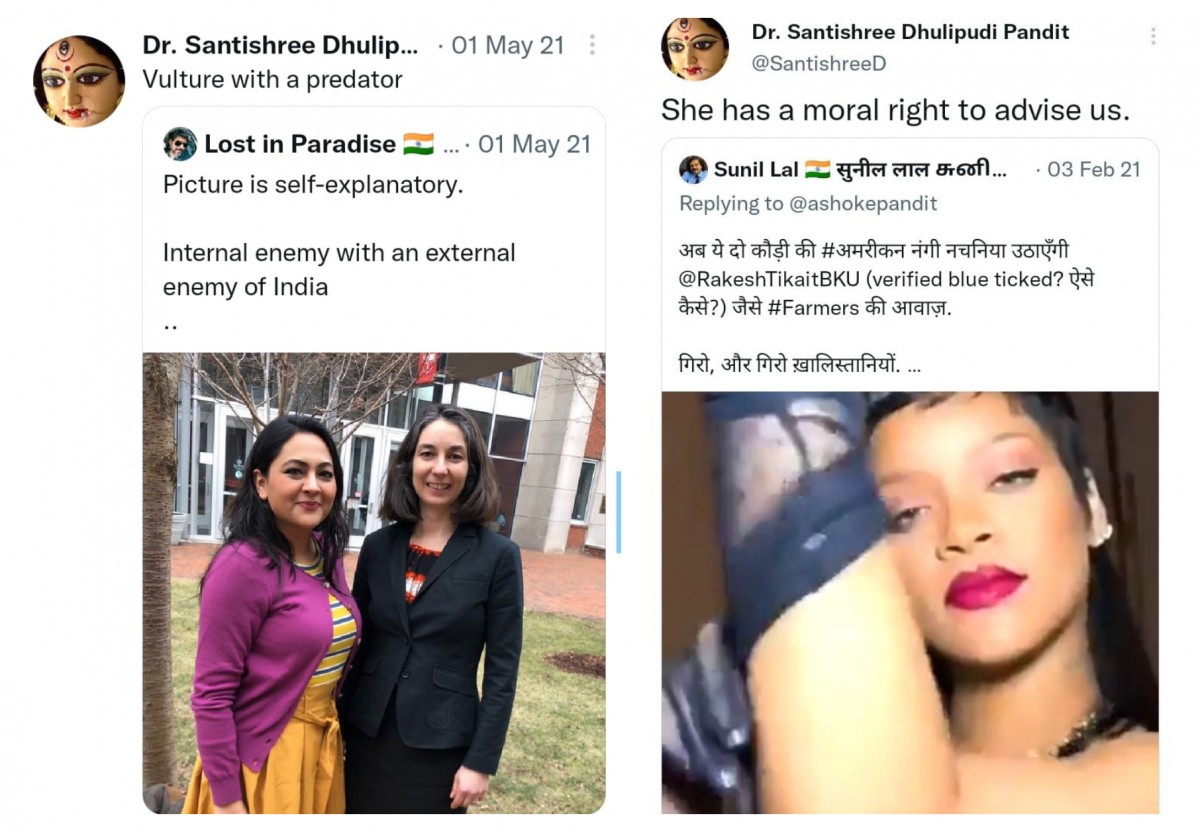1200x832 pixels.
Task: Click the India flag beside Lost in Paradise
Action: point(418,144)
